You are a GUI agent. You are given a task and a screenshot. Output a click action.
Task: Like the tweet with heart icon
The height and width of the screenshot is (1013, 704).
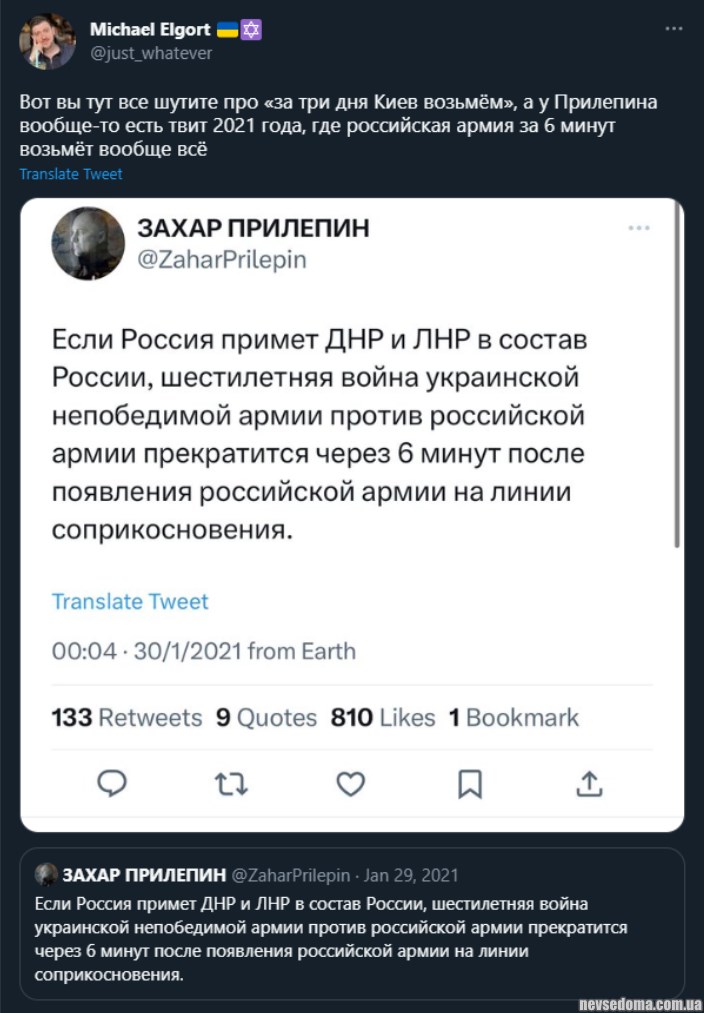(350, 783)
